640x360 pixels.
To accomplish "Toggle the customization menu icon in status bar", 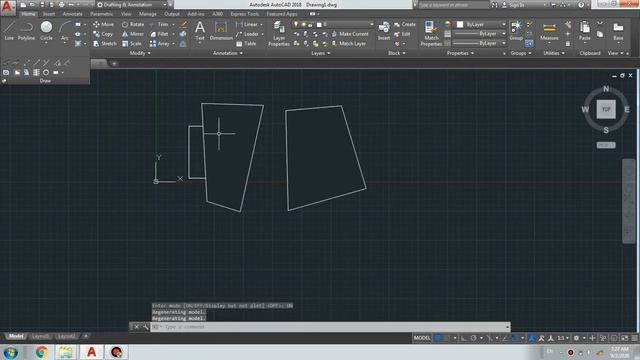I will coord(634,338).
